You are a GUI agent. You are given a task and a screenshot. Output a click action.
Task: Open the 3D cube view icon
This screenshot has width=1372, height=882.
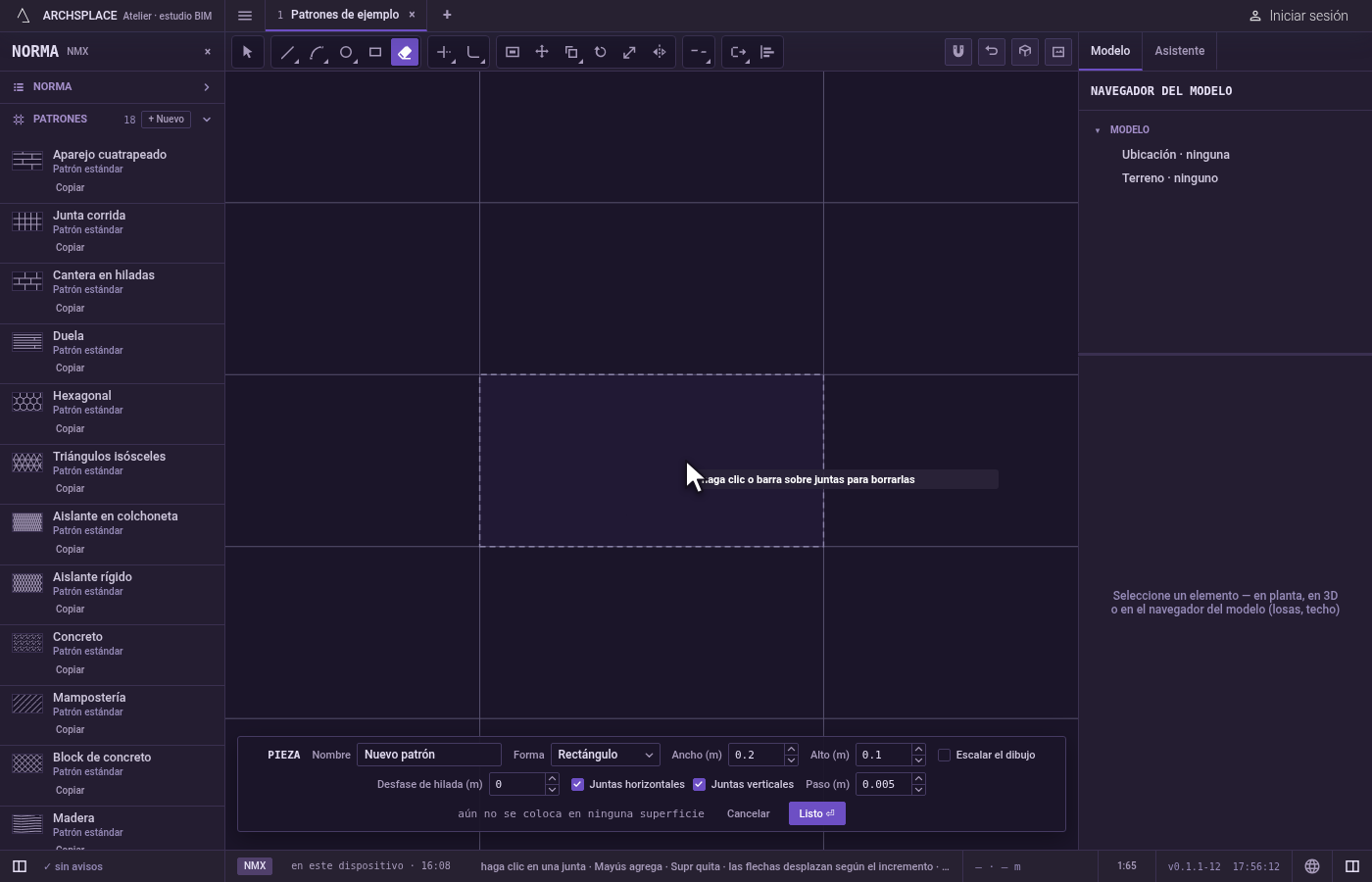point(1025,52)
